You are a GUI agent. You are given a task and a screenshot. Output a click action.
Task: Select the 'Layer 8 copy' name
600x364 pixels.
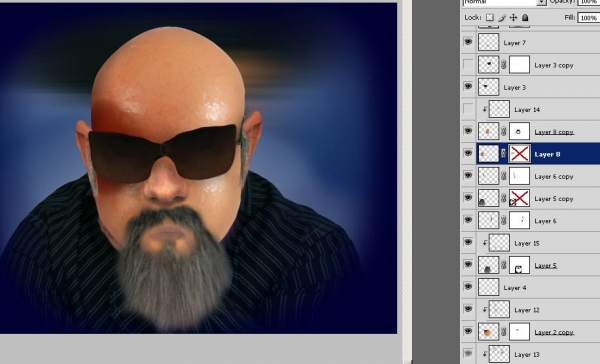(x=554, y=132)
